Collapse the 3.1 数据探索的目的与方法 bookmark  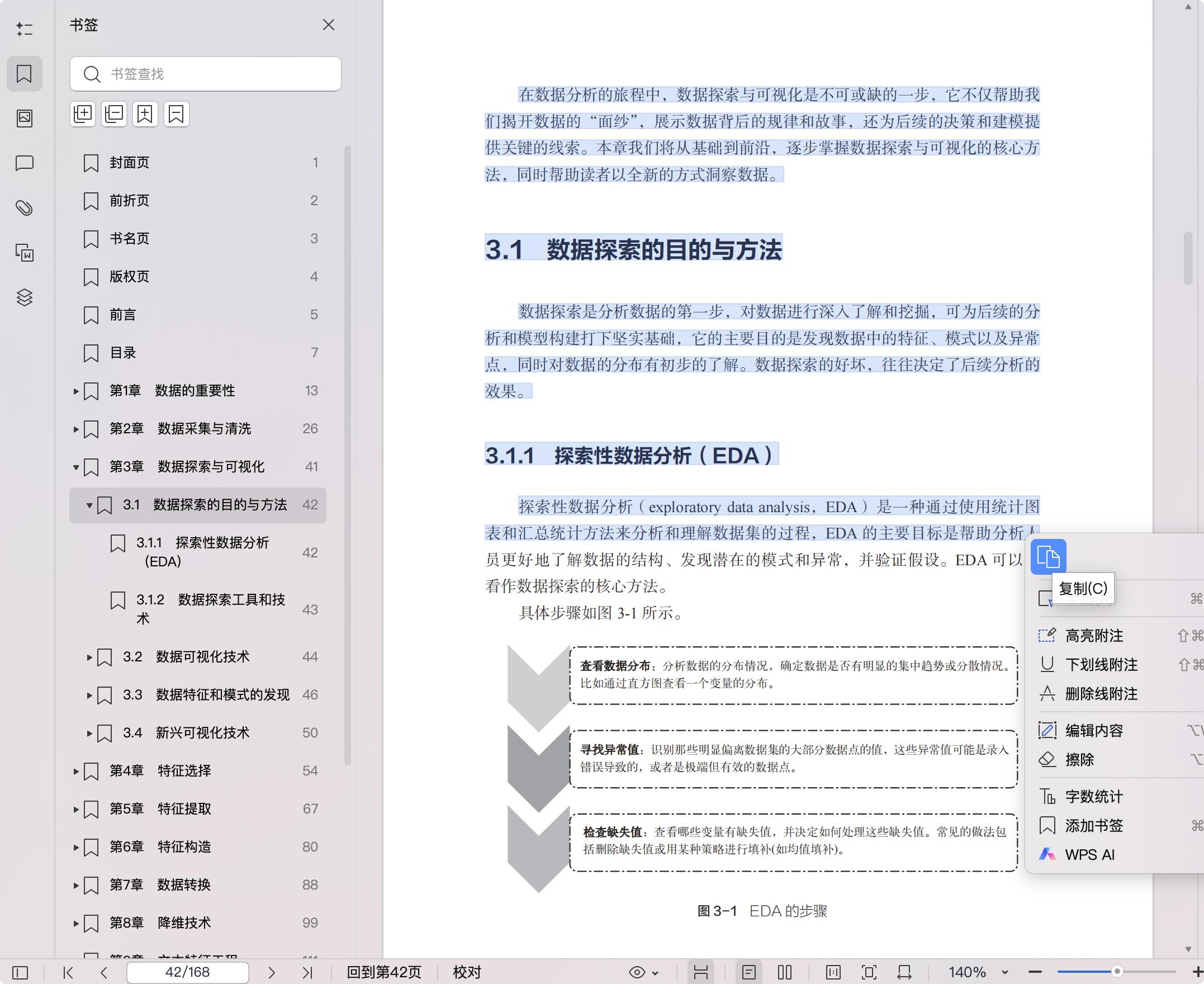point(89,505)
